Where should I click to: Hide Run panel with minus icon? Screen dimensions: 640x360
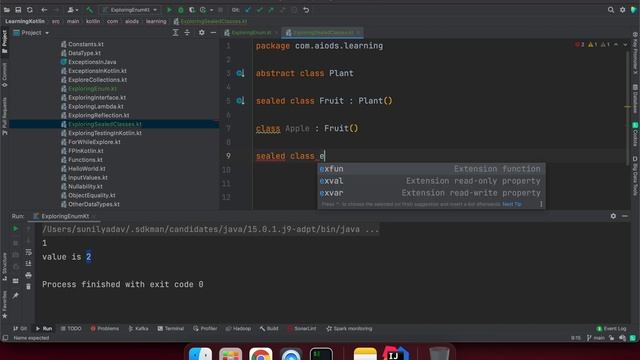click(625, 216)
